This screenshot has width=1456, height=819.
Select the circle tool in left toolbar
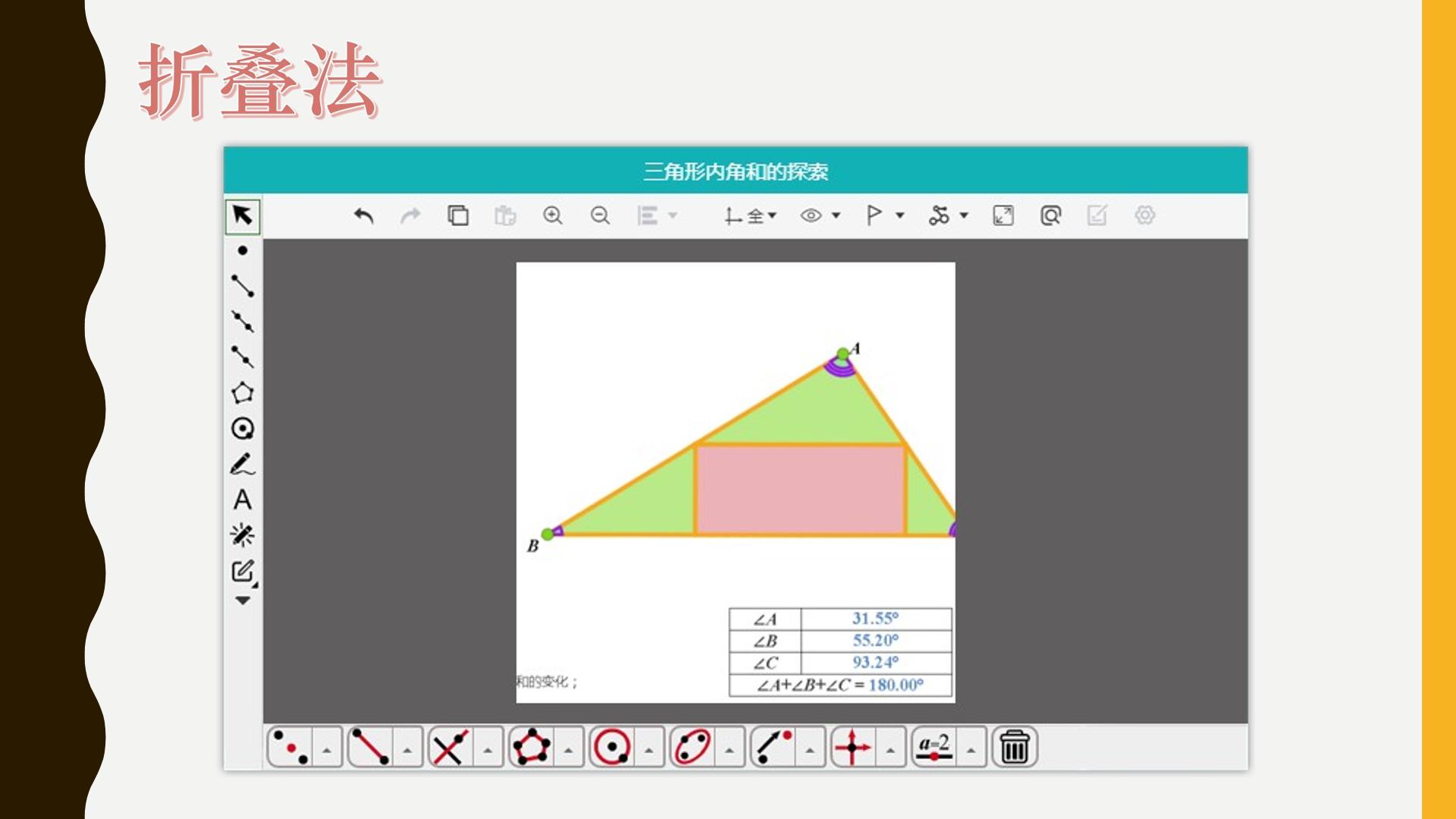[243, 428]
